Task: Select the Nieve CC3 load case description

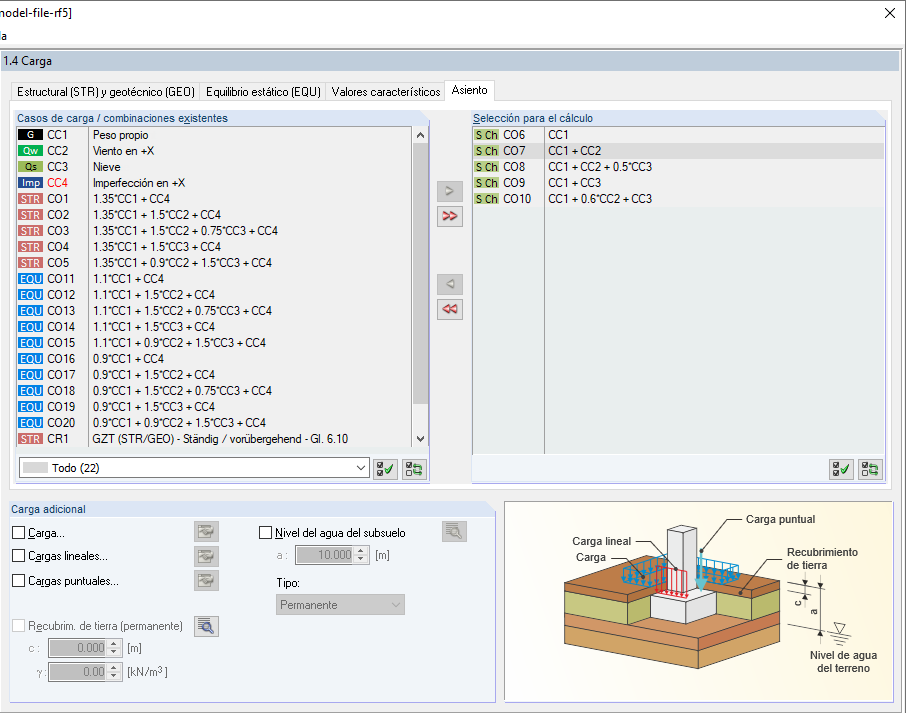Action: coord(107,167)
